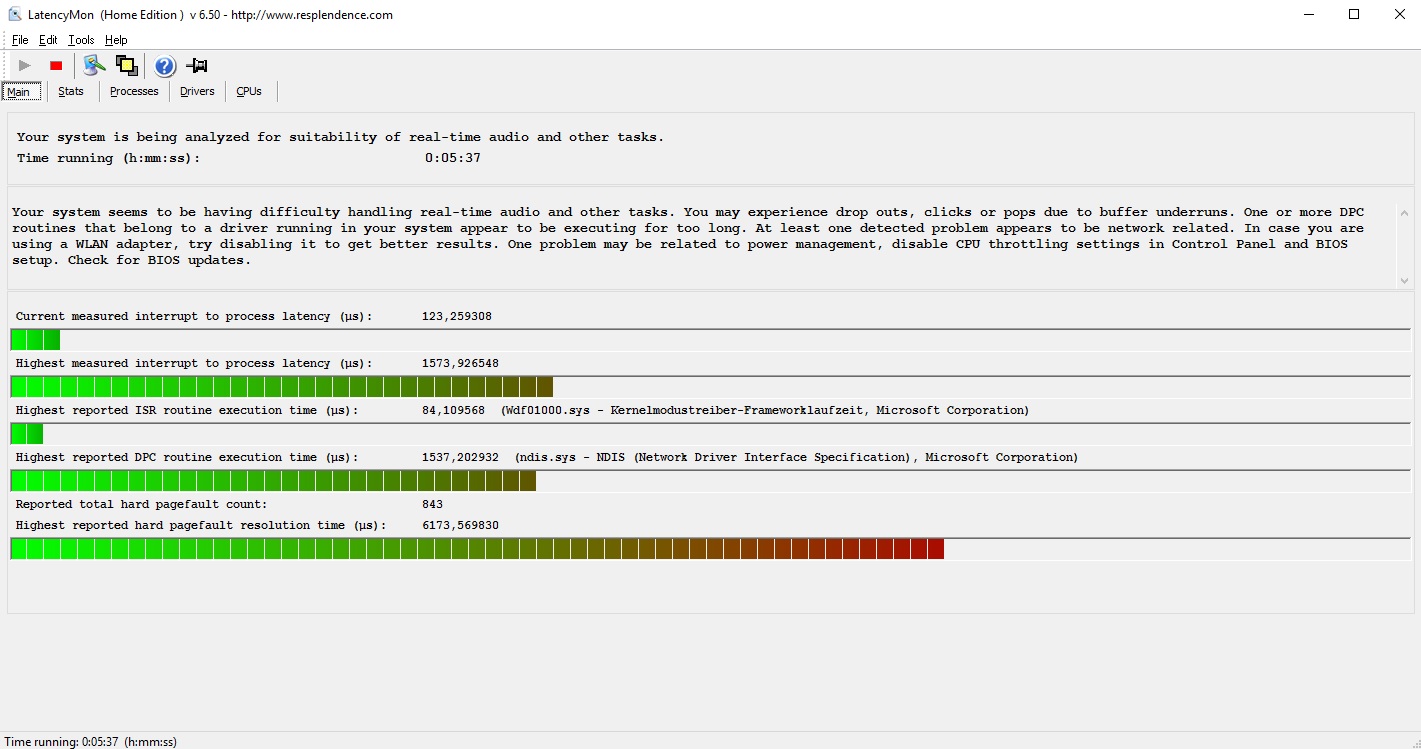This screenshot has height=749, width=1421.
Task: Toggle always-on-top with the pushpin icon
Action: pyautogui.click(x=197, y=66)
